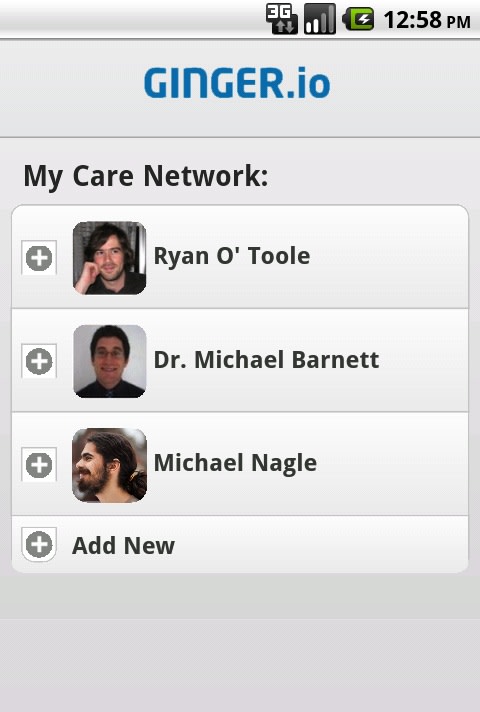The width and height of the screenshot is (480, 712).
Task: Tap the 3G data status icon
Action: pyautogui.click(x=282, y=19)
